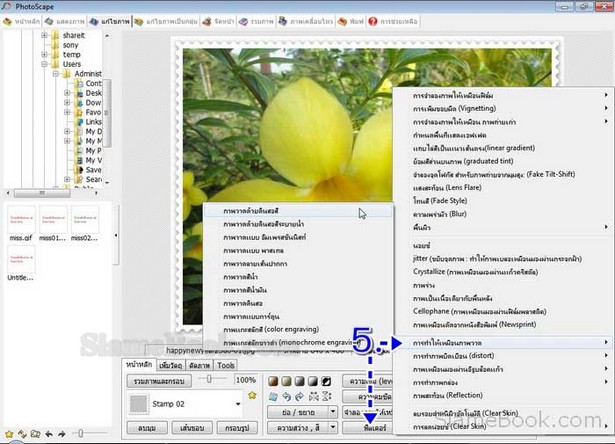Apply the brown sepia filter icon
The width and height of the screenshot is (615, 444).
click(273, 381)
